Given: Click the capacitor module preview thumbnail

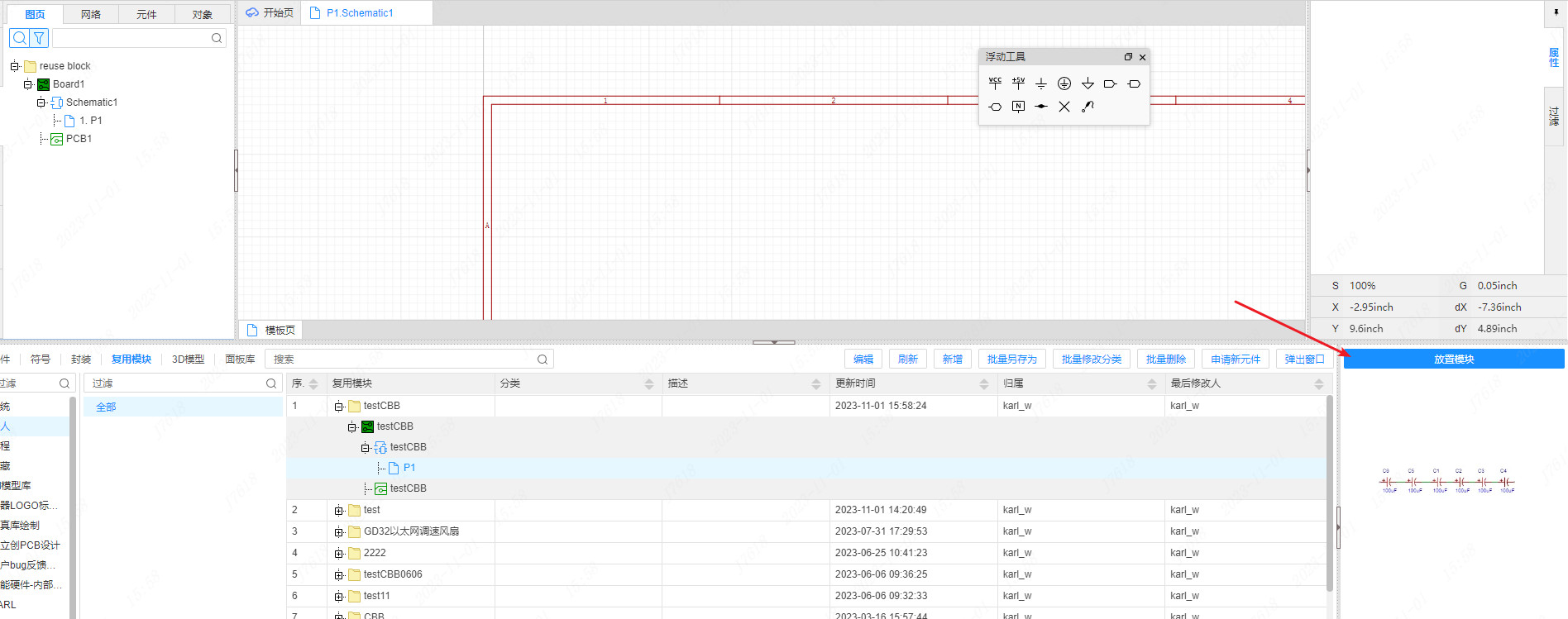Looking at the screenshot, I should 1447,481.
